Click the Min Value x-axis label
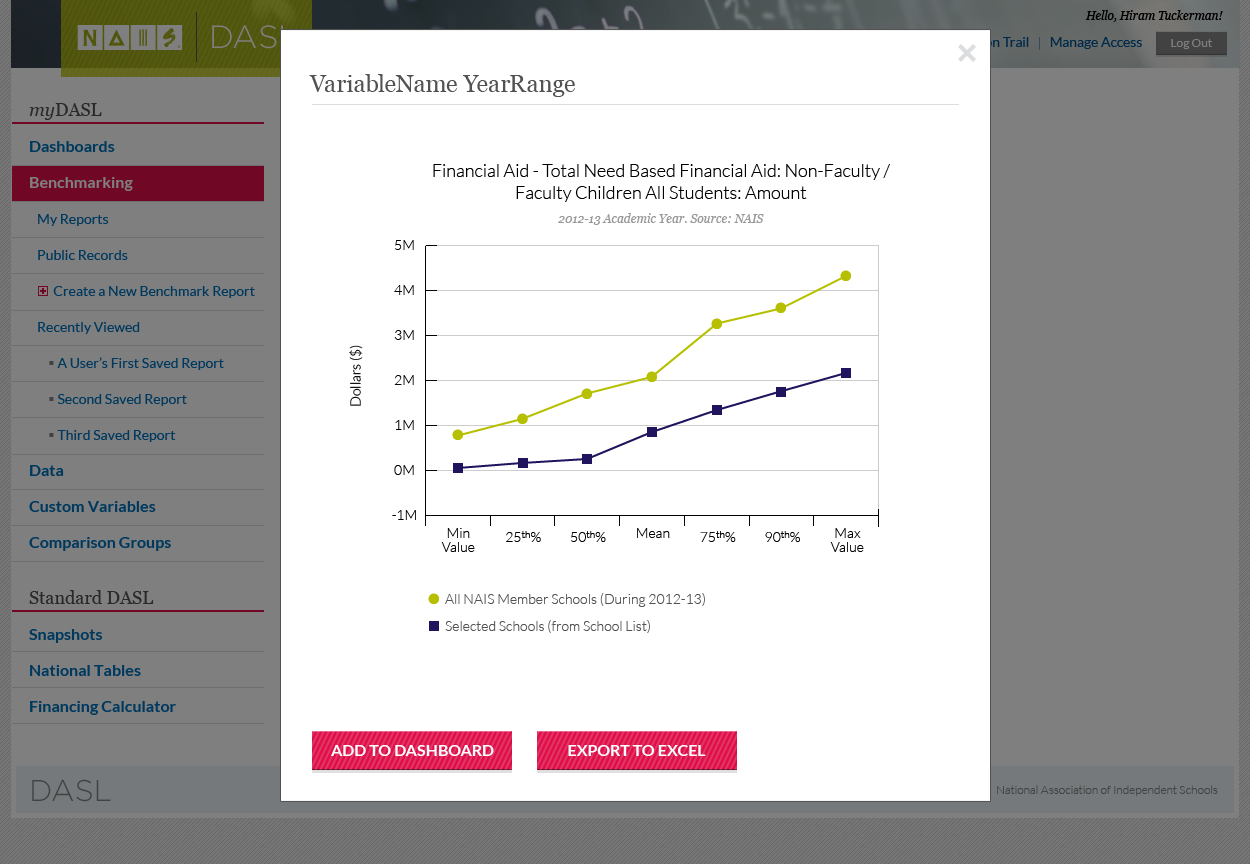Image resolution: width=1250 pixels, height=864 pixels. 458,540
